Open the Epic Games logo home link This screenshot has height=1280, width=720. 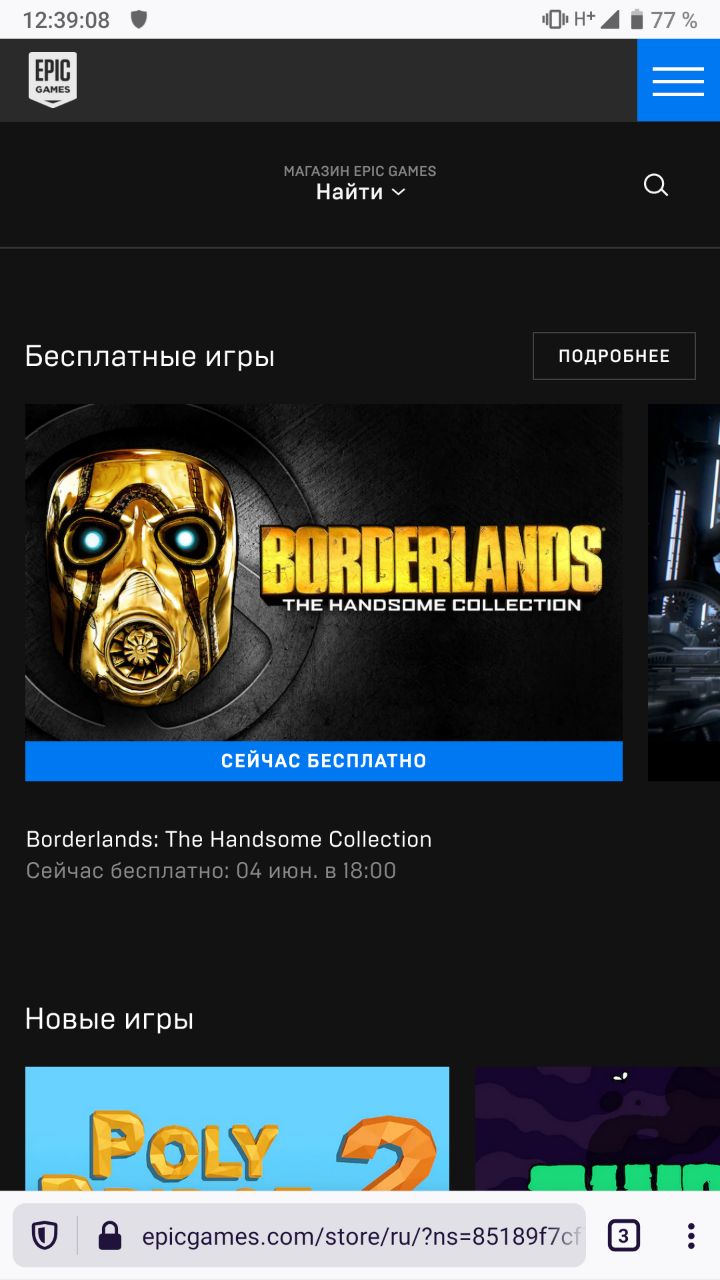pyautogui.click(x=52, y=80)
